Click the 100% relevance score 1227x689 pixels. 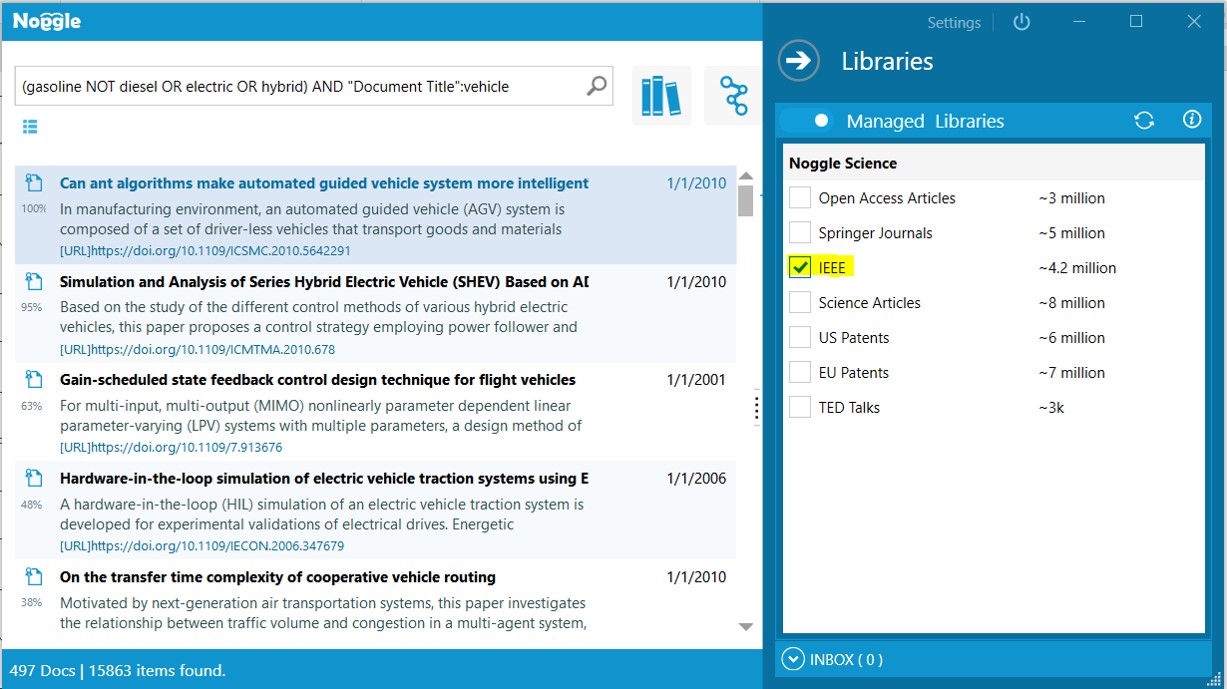click(34, 208)
